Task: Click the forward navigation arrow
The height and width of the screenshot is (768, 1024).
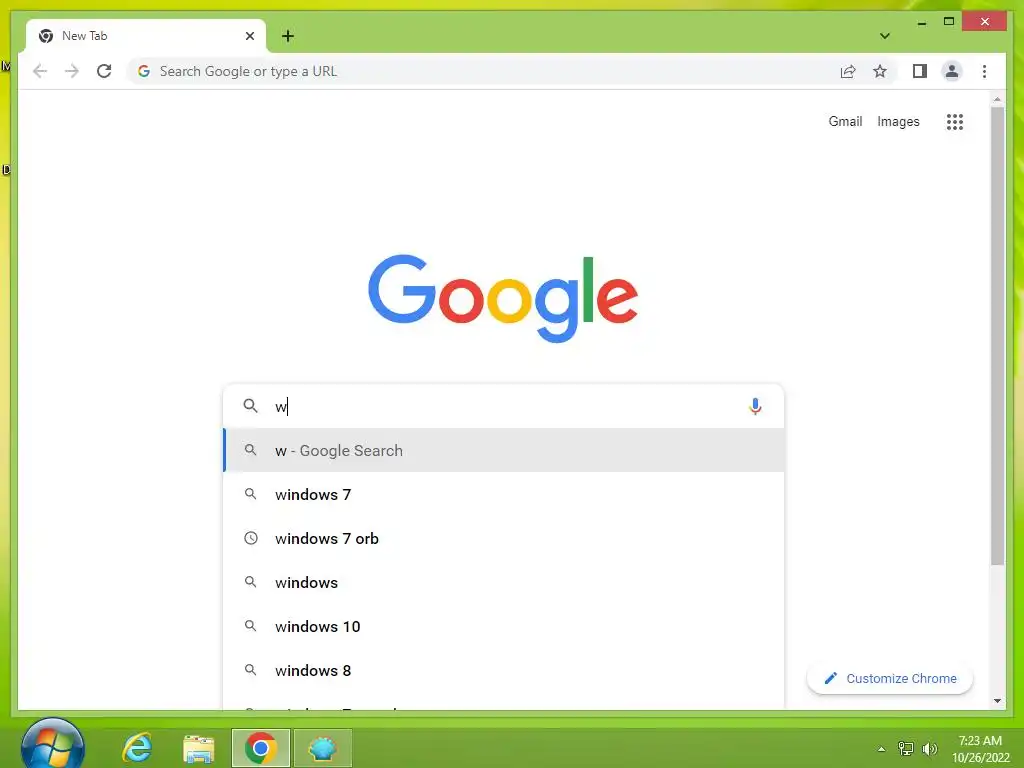Action: [72, 71]
